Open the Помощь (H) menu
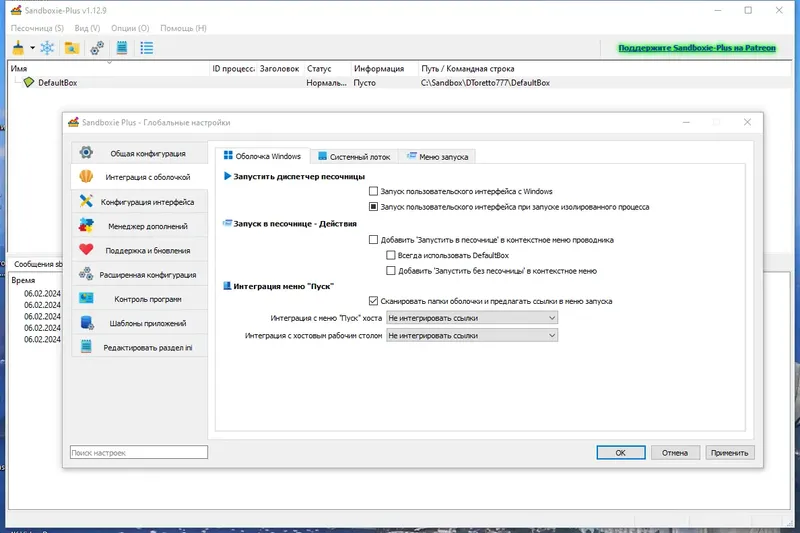Viewport: 800px width, 533px height. pos(183,28)
